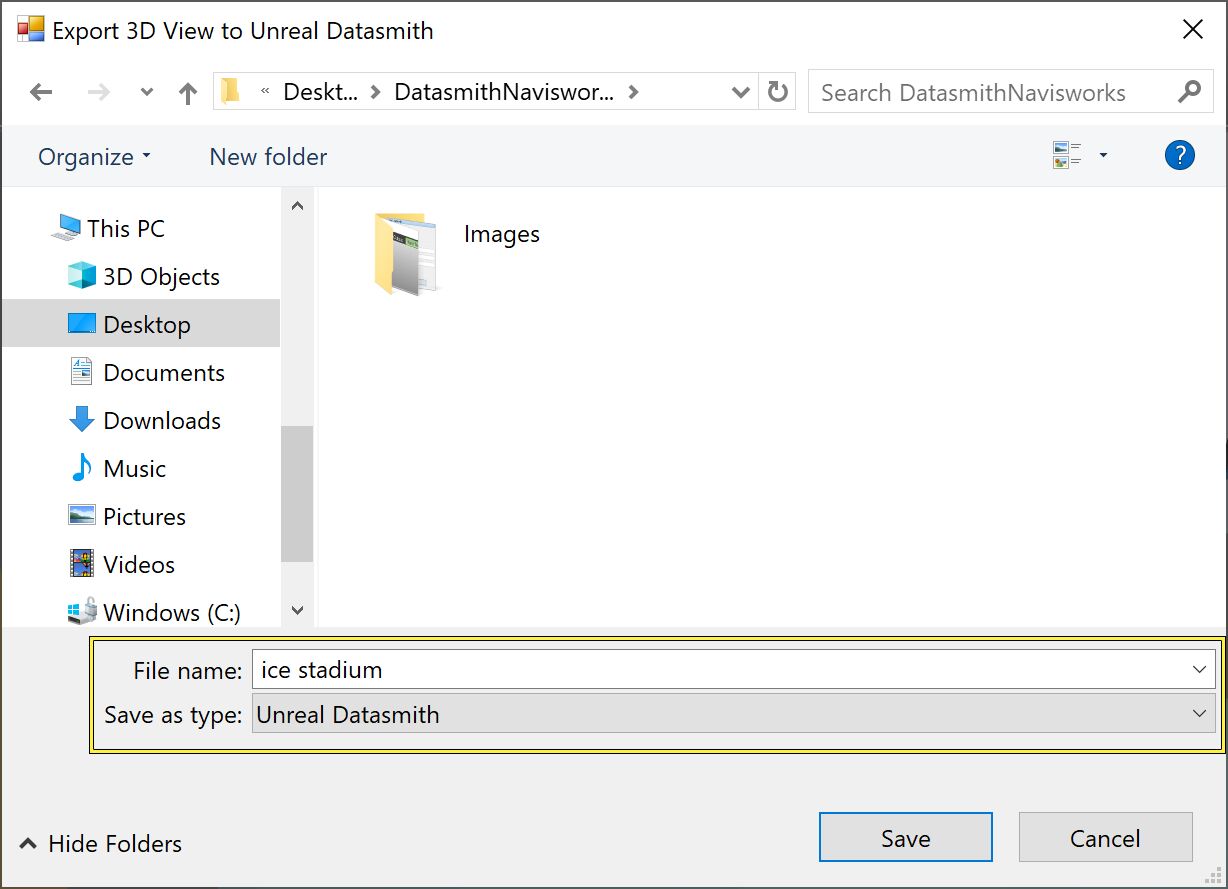Click the Downloads arrow icon
Viewport: 1228px width, 889px height.
coord(81,420)
